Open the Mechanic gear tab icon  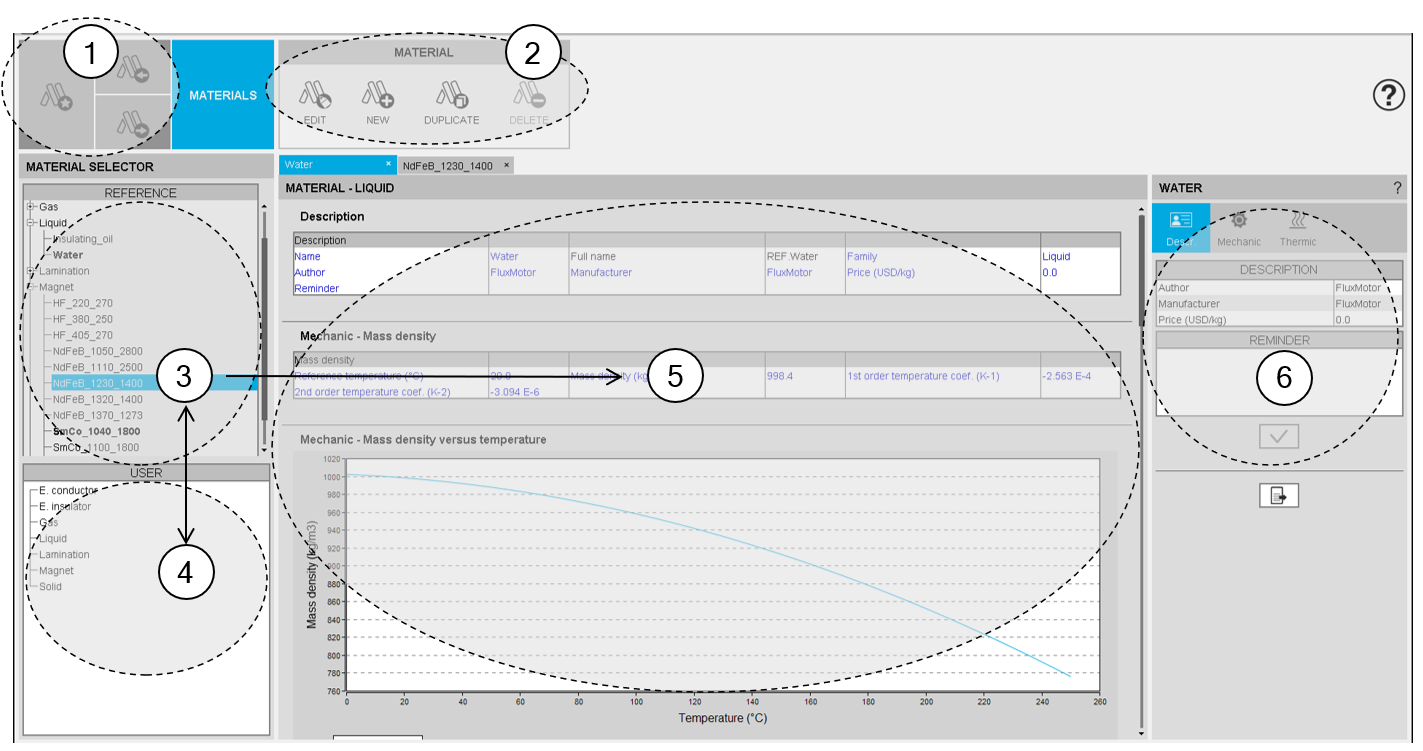(x=1238, y=222)
